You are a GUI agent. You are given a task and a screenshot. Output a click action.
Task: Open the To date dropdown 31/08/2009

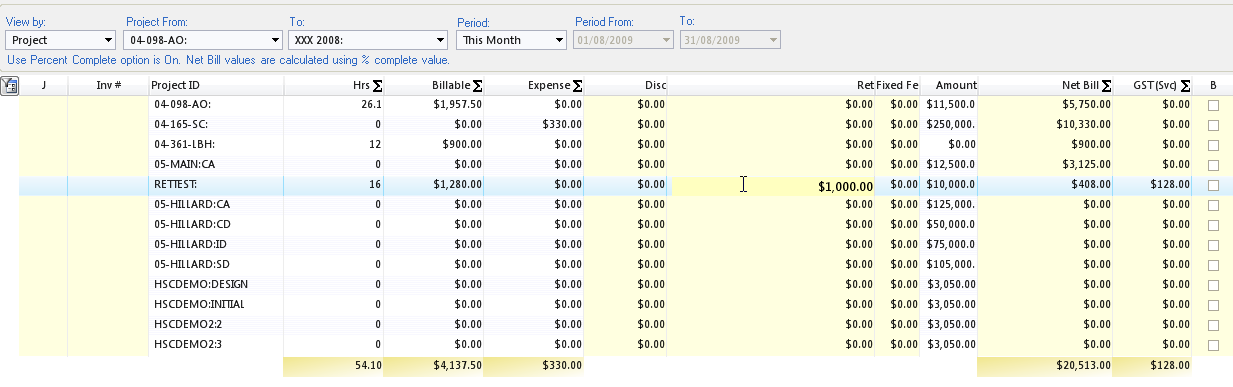730,40
